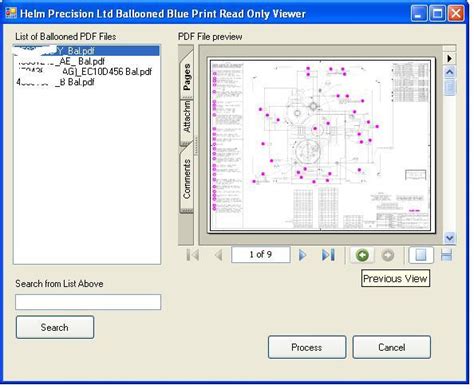Click the green Previous View icon

click(x=362, y=255)
